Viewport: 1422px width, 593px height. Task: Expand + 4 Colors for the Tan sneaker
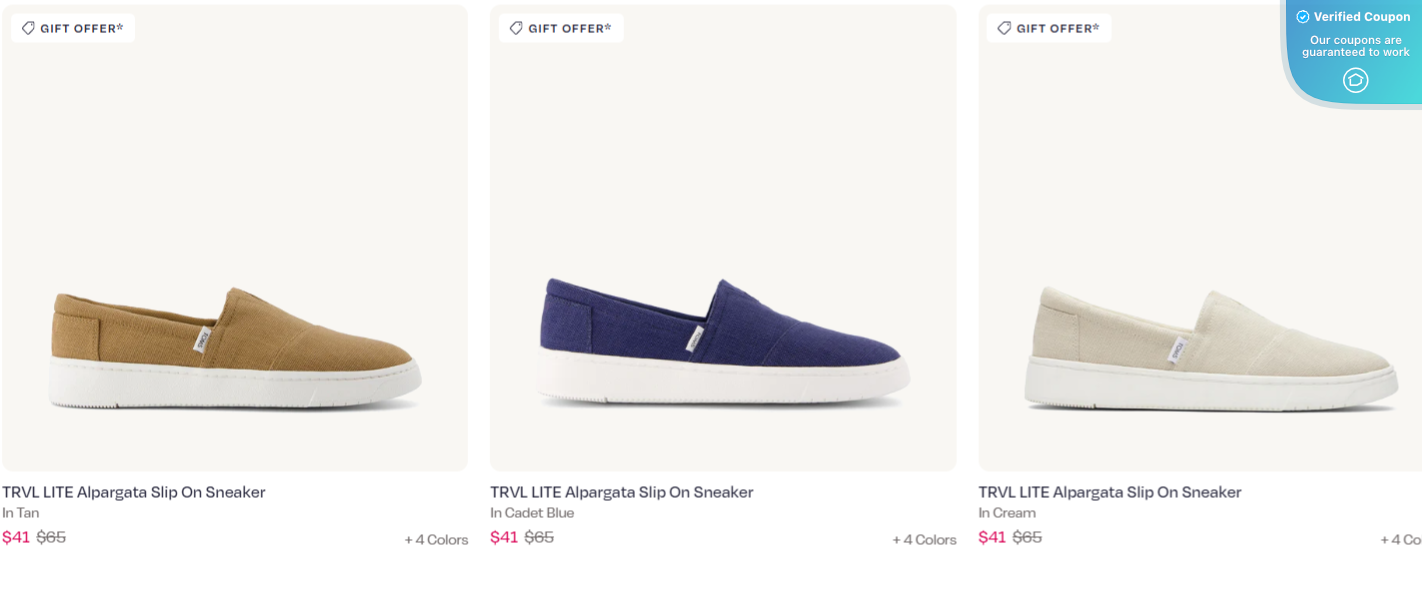[436, 539]
